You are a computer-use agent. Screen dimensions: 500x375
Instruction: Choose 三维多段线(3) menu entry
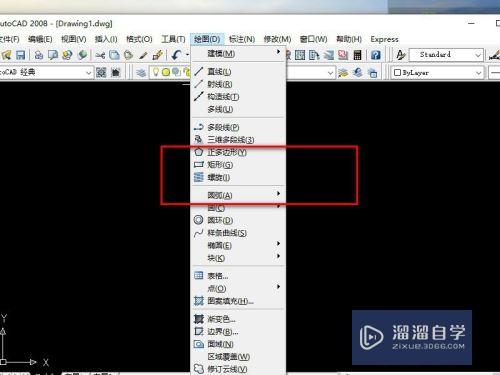click(238, 140)
